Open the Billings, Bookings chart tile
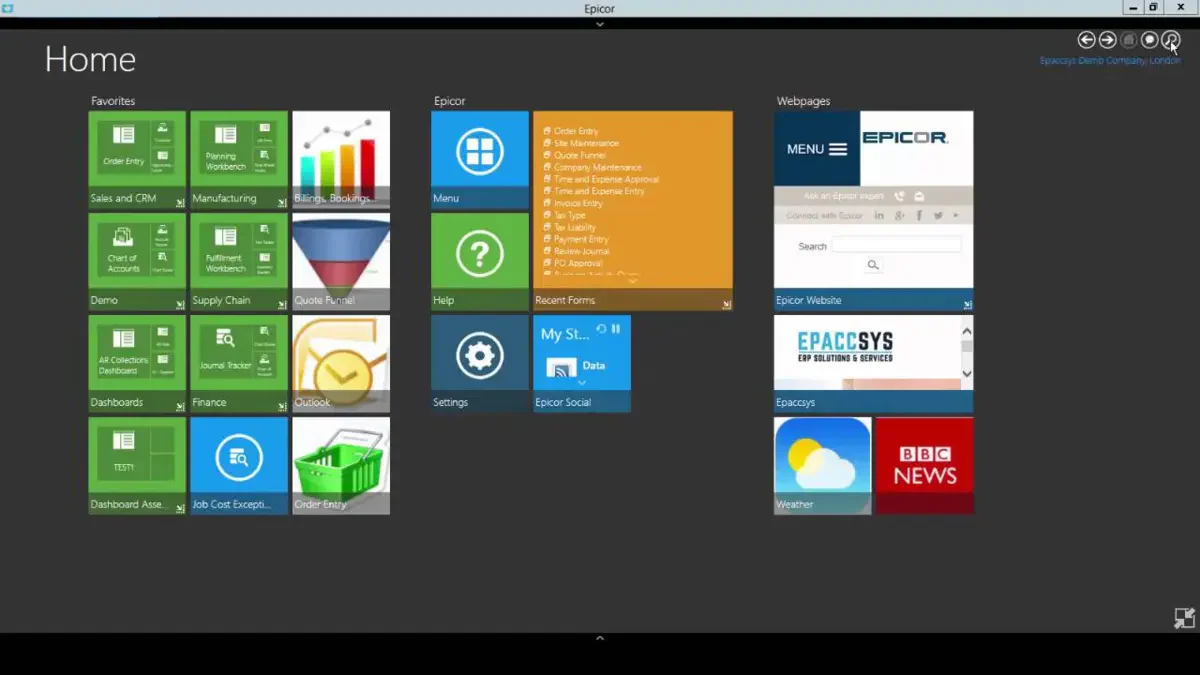 click(341, 159)
